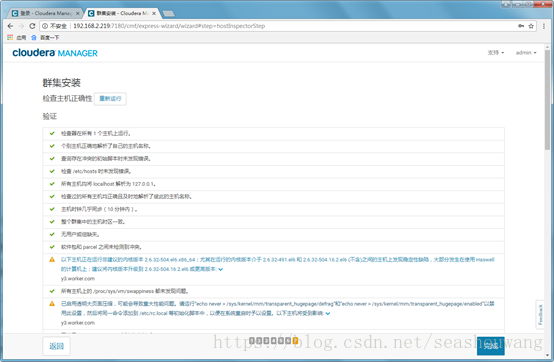Click checkmark beside swappiness check
The image size is (554, 362).
click(x=52, y=291)
